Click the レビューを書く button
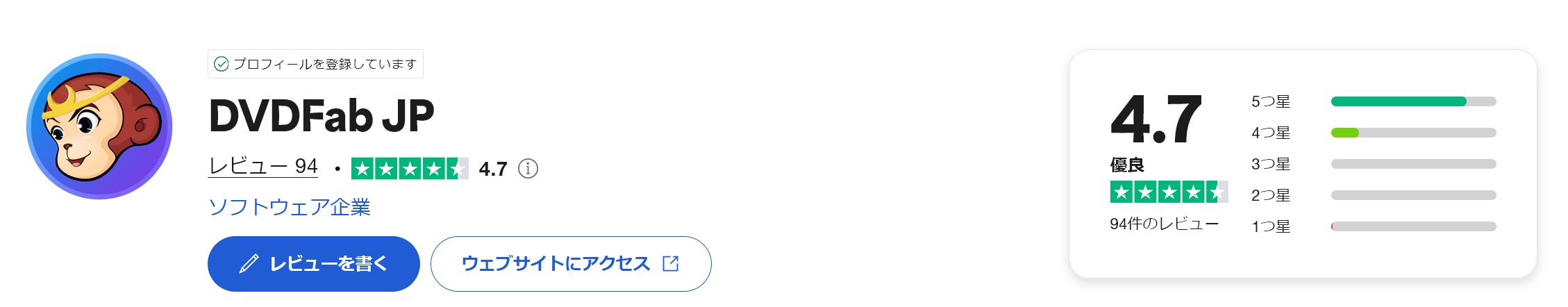Image resolution: width=1568 pixels, height=307 pixels. [314, 264]
